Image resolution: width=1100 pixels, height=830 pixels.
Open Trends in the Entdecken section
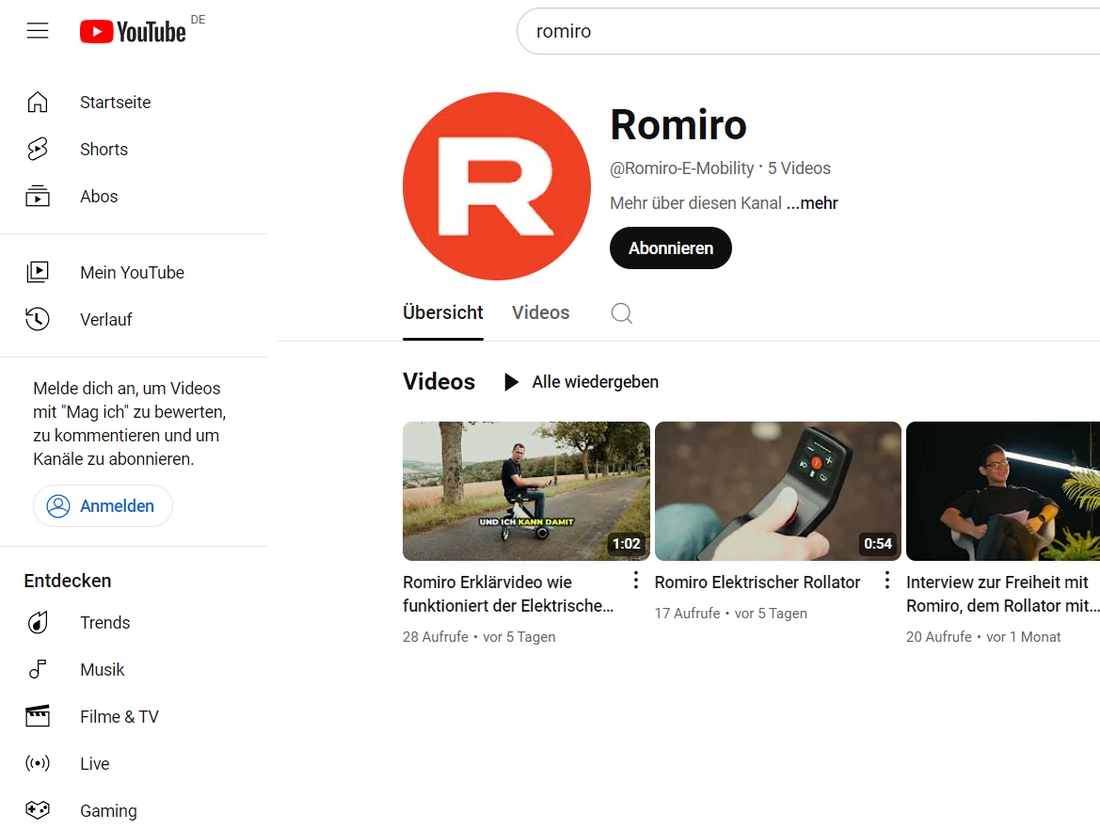[104, 622]
